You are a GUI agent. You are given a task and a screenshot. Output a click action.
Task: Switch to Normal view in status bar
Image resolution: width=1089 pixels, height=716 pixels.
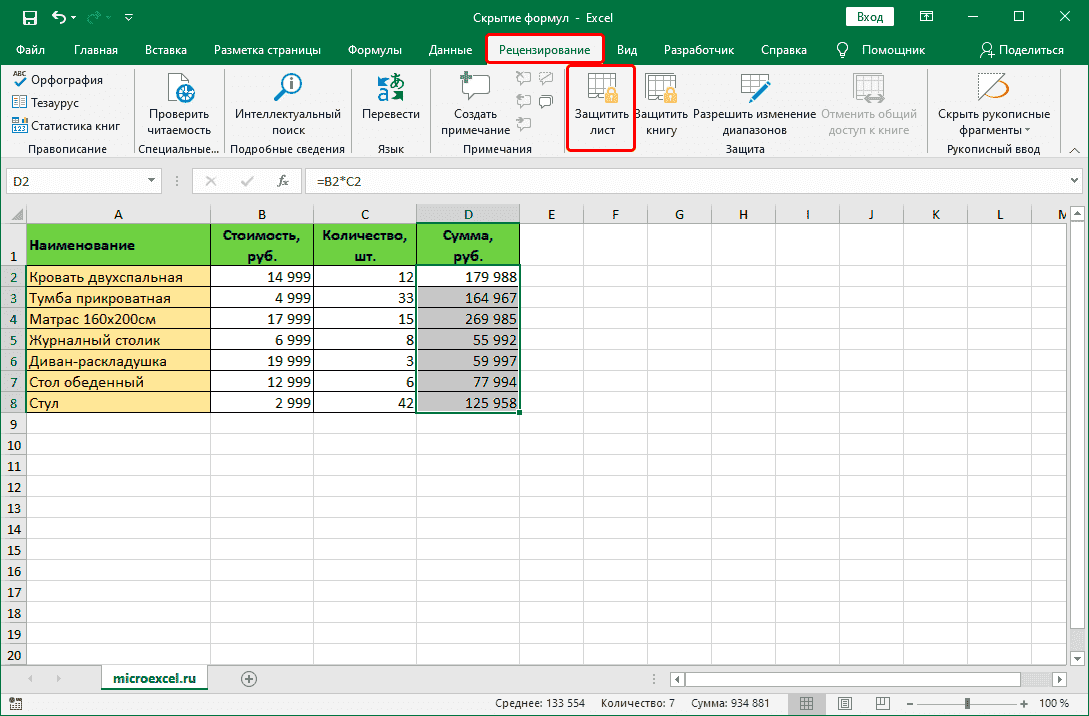pos(807,703)
